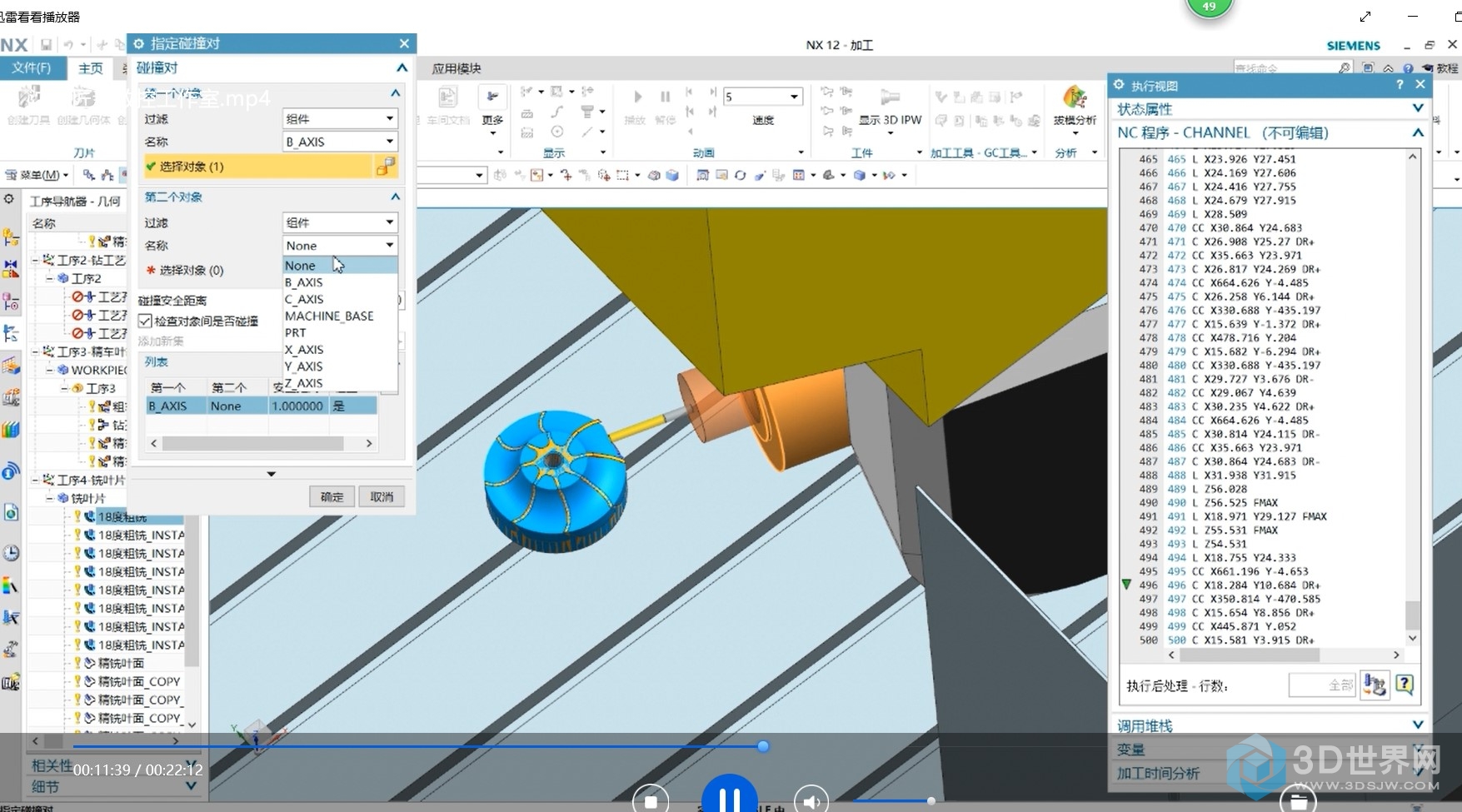Viewport: 1462px width, 812px height.
Task: Click the video progress slider handle
Action: point(763,746)
